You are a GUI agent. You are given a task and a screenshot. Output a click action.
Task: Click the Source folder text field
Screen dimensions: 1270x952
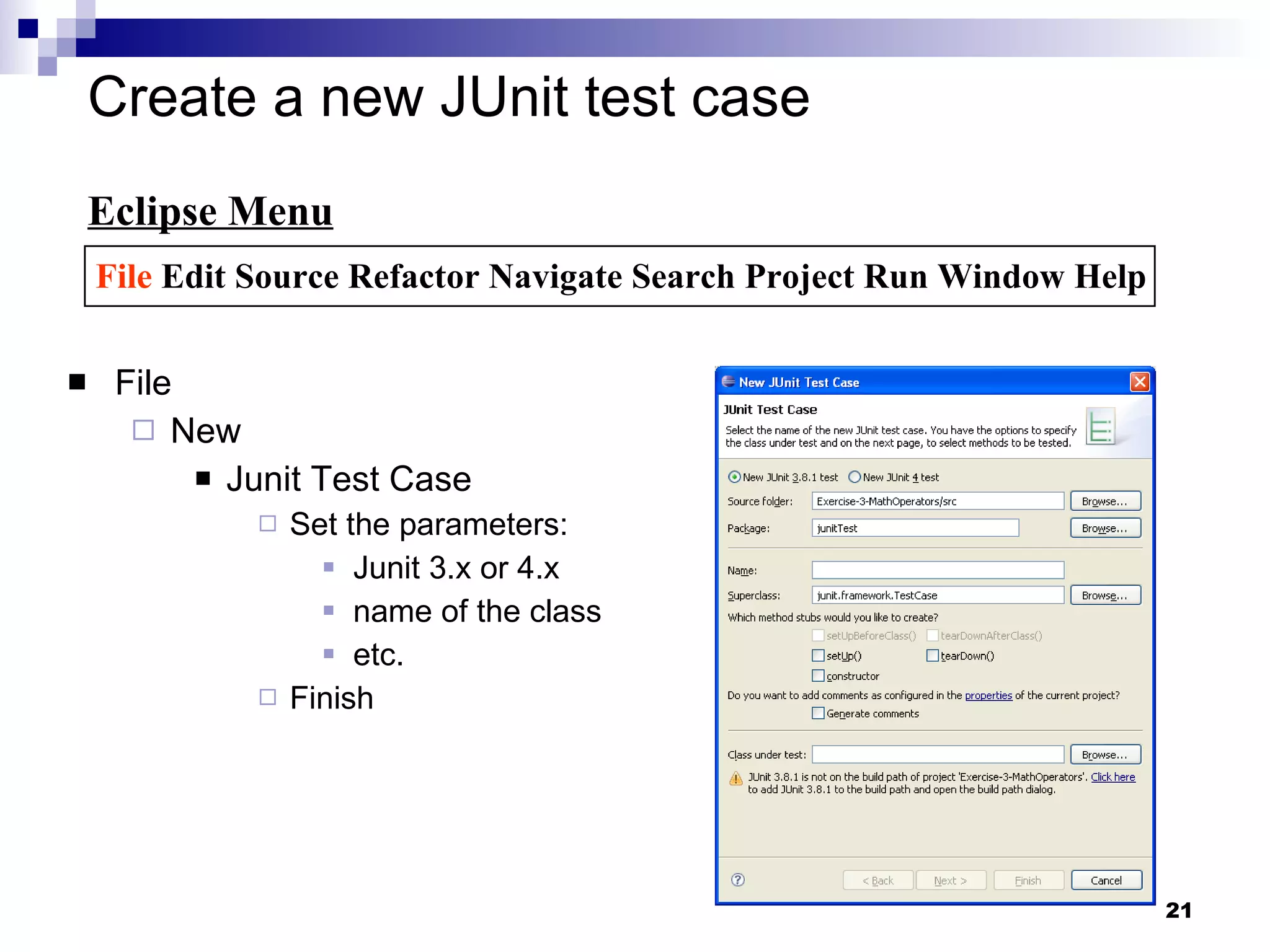point(938,501)
